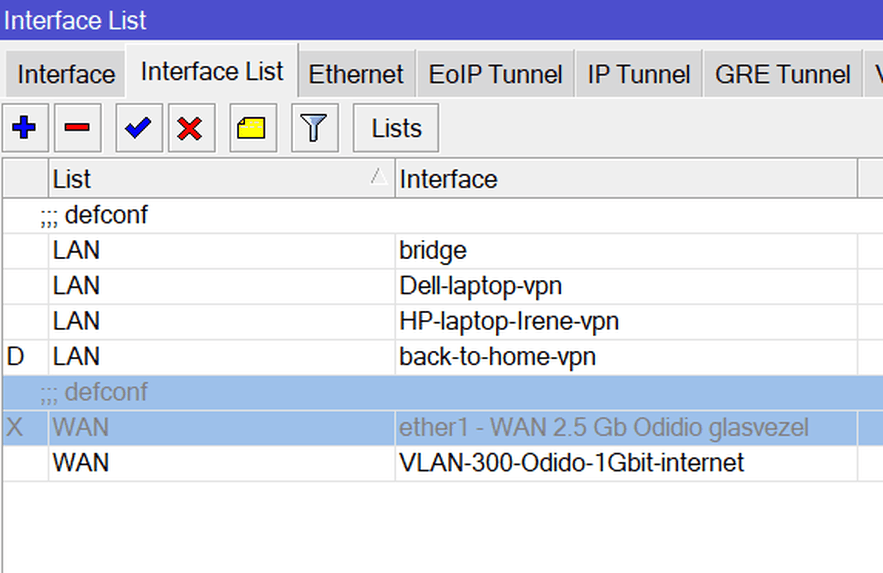Click the funnel Filter icon

point(314,128)
